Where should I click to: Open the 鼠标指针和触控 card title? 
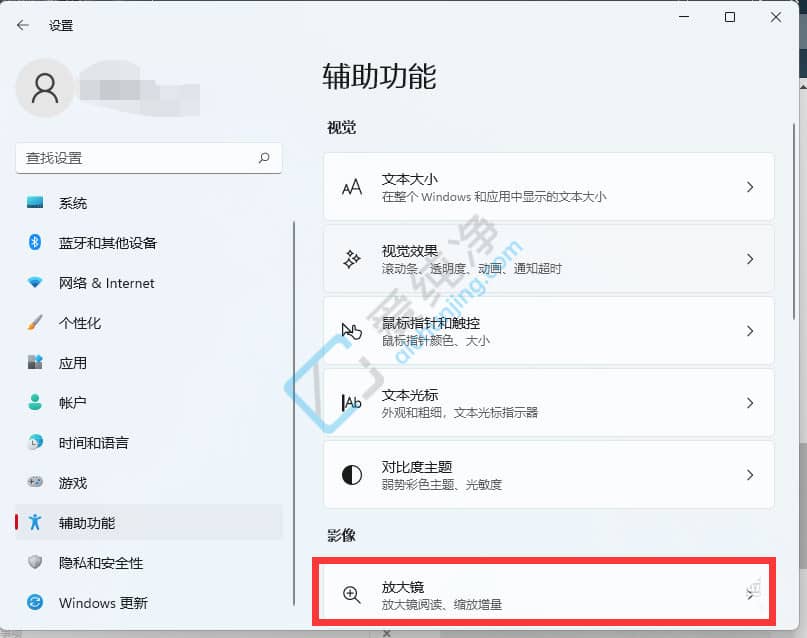[431, 323]
